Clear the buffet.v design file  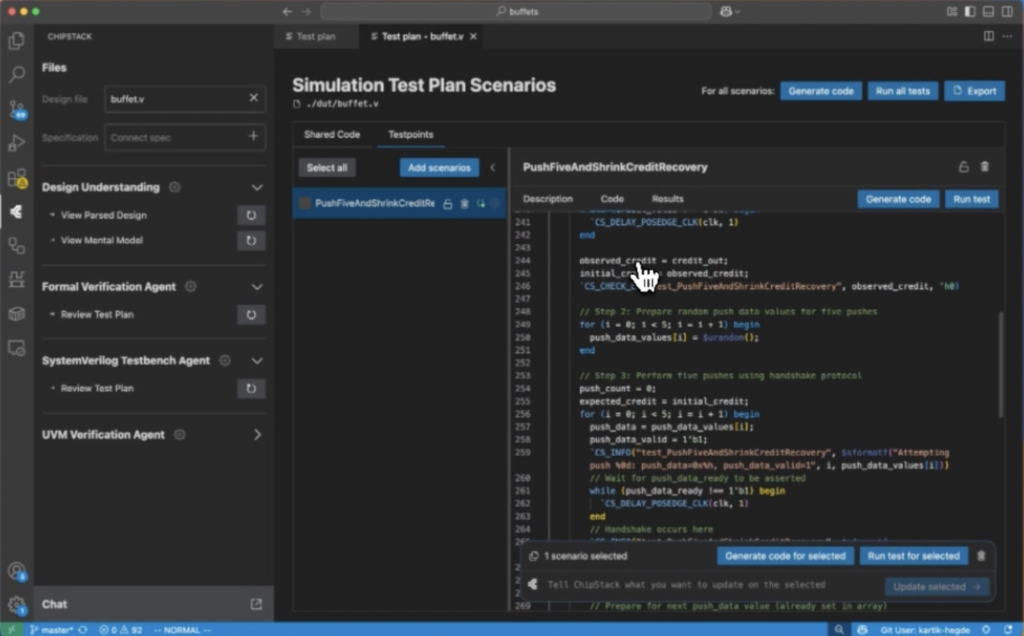pos(253,98)
